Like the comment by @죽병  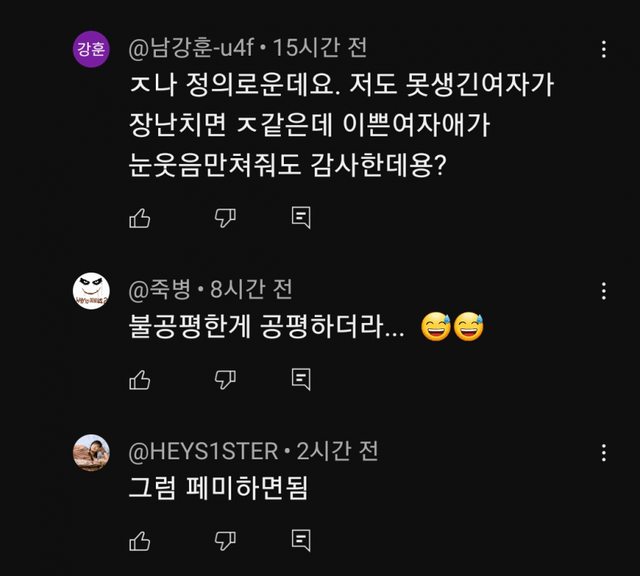140,379
